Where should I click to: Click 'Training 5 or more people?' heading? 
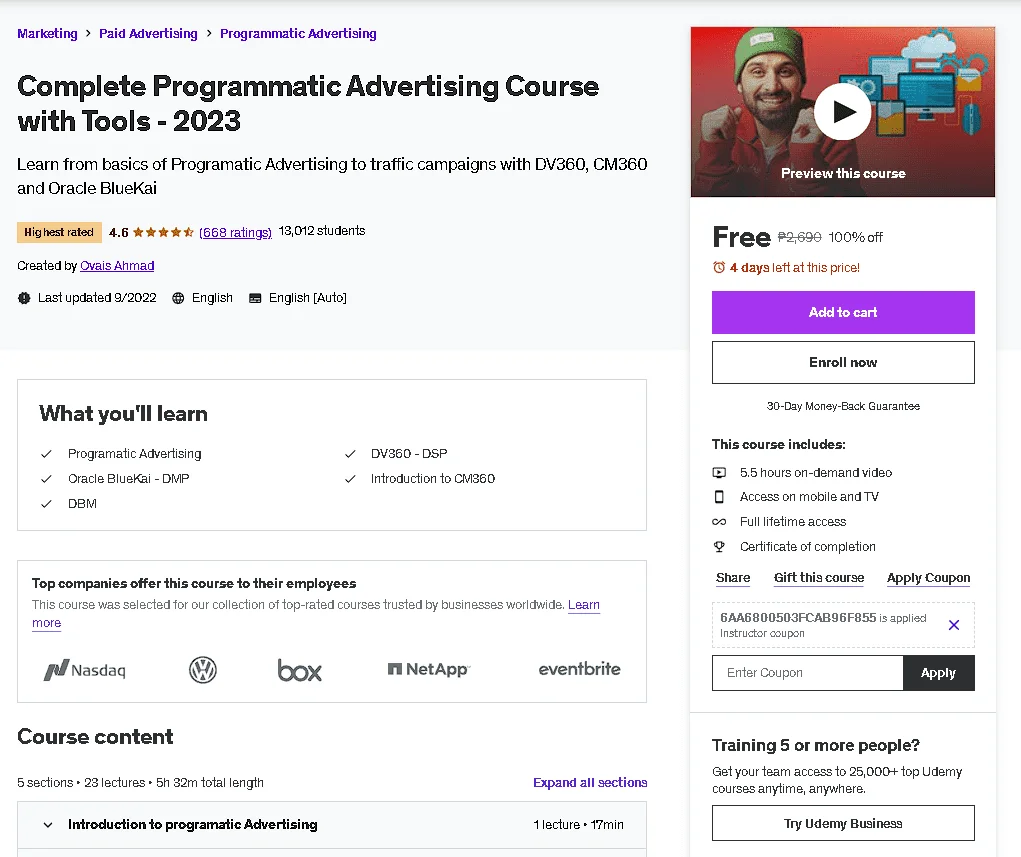(x=816, y=745)
